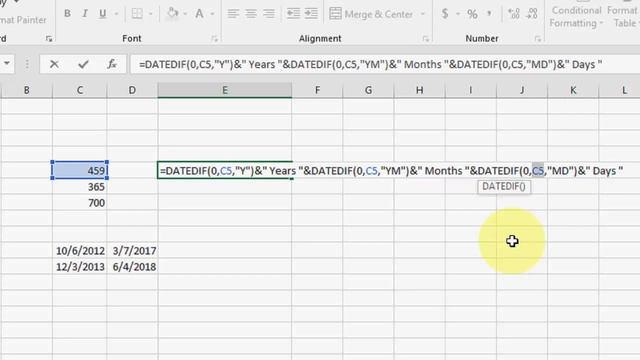The image size is (640, 360).
Task: Increase Decimal places
Action: [x=514, y=14]
